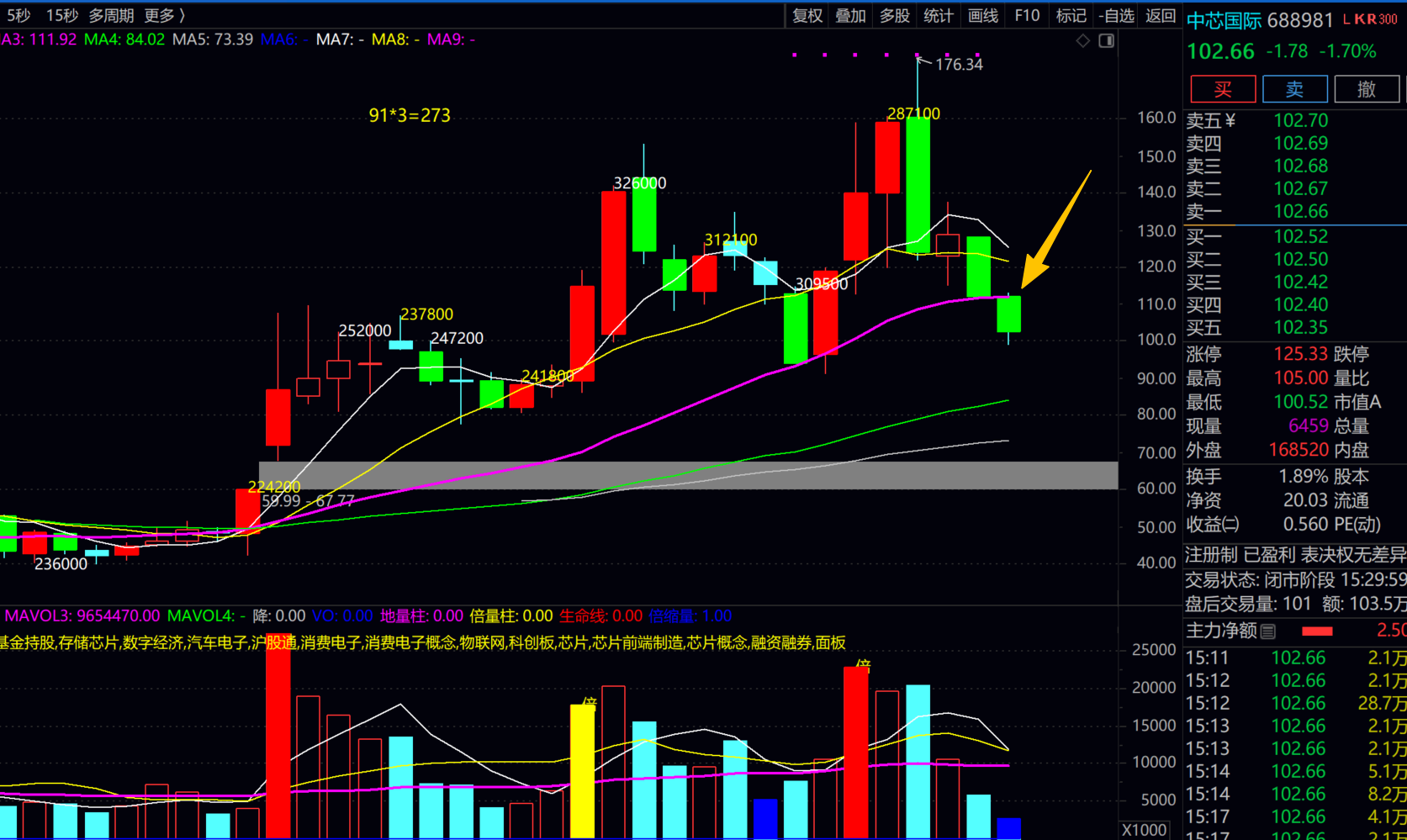1407x840 pixels.
Task: Select the 卖一 price 102.66
Action: (x=1300, y=212)
